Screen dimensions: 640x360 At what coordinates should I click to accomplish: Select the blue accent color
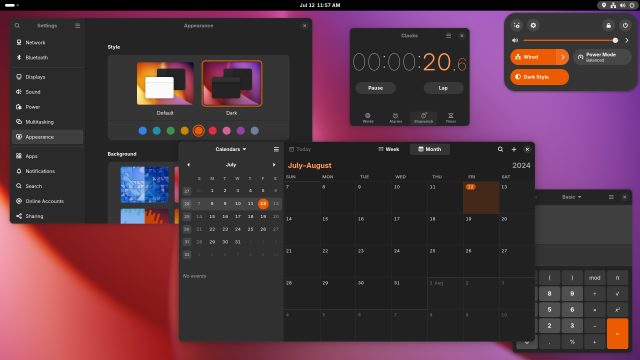pyautogui.click(x=143, y=131)
